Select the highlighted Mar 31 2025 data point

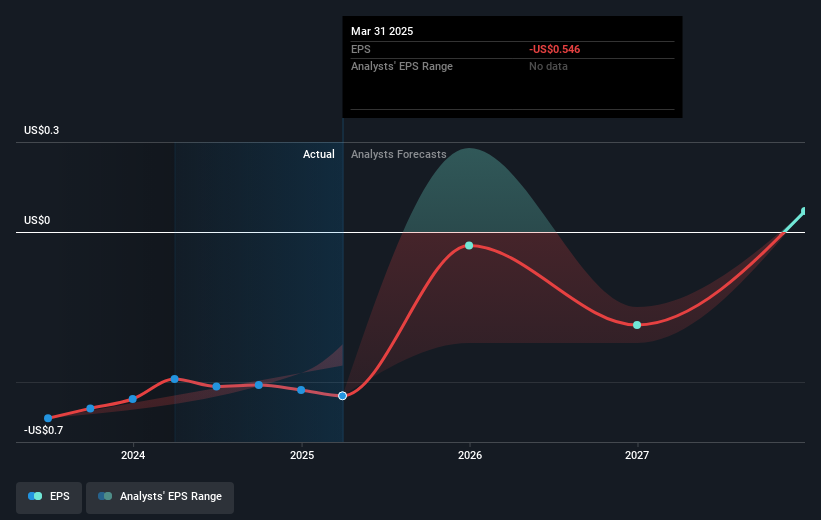(342, 396)
